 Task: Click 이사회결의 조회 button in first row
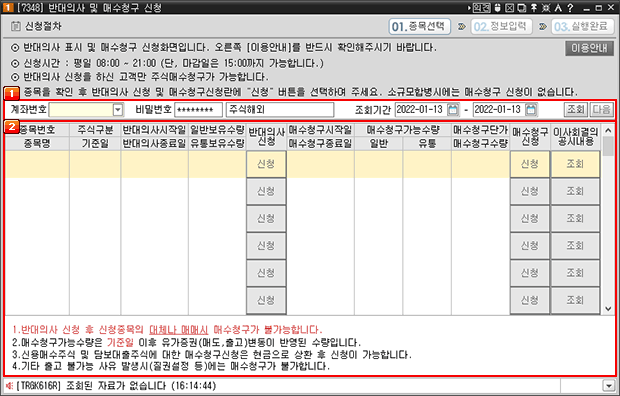click(575, 164)
